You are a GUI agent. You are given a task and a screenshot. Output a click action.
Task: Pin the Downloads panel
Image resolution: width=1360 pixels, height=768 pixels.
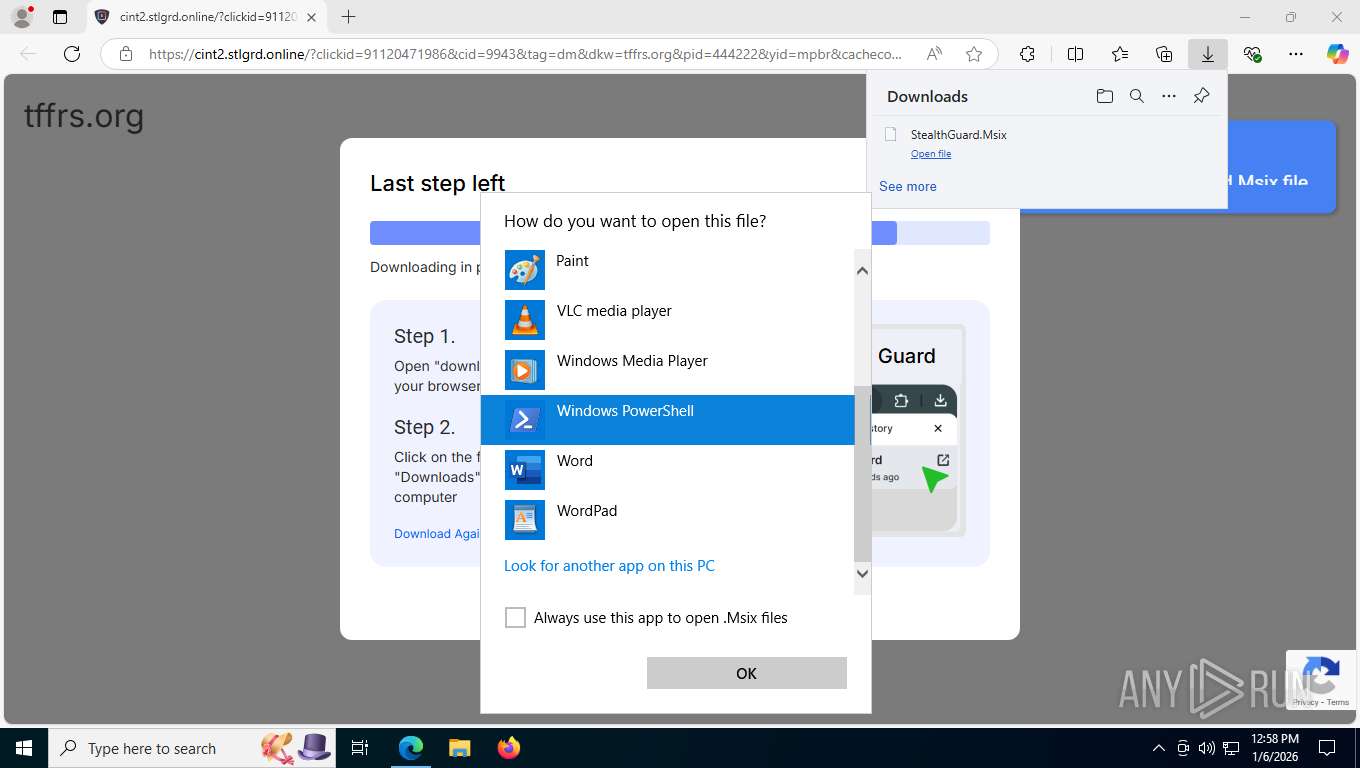point(1201,96)
